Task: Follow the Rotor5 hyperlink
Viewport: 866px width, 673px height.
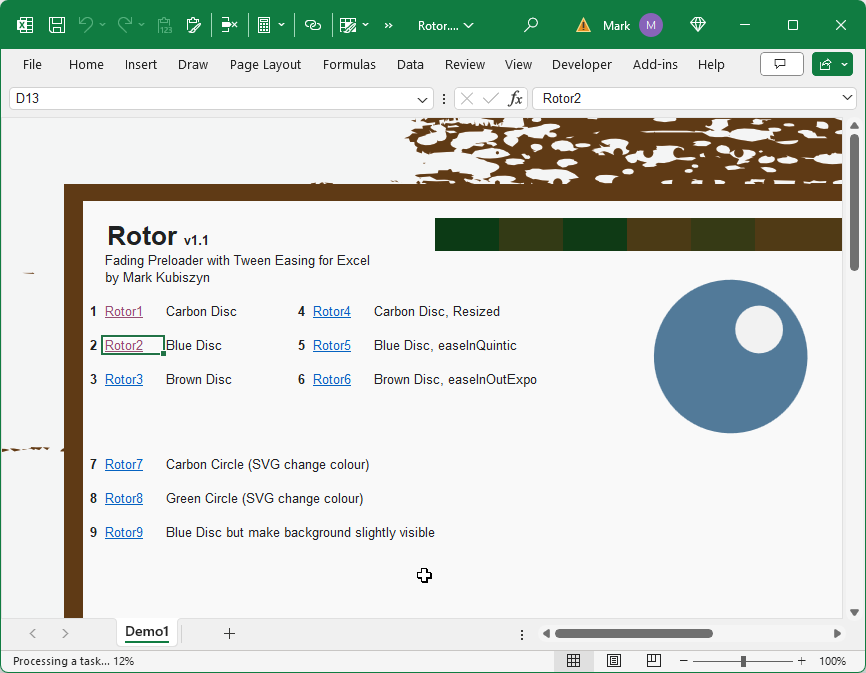Action: (332, 346)
